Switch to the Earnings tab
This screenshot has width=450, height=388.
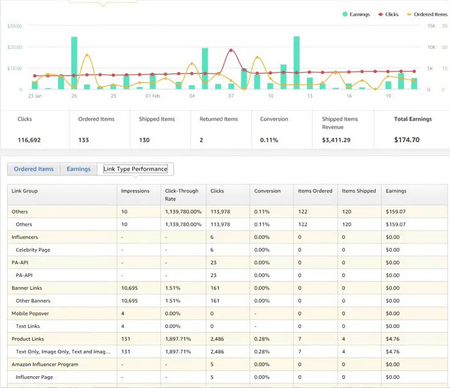[x=79, y=169]
